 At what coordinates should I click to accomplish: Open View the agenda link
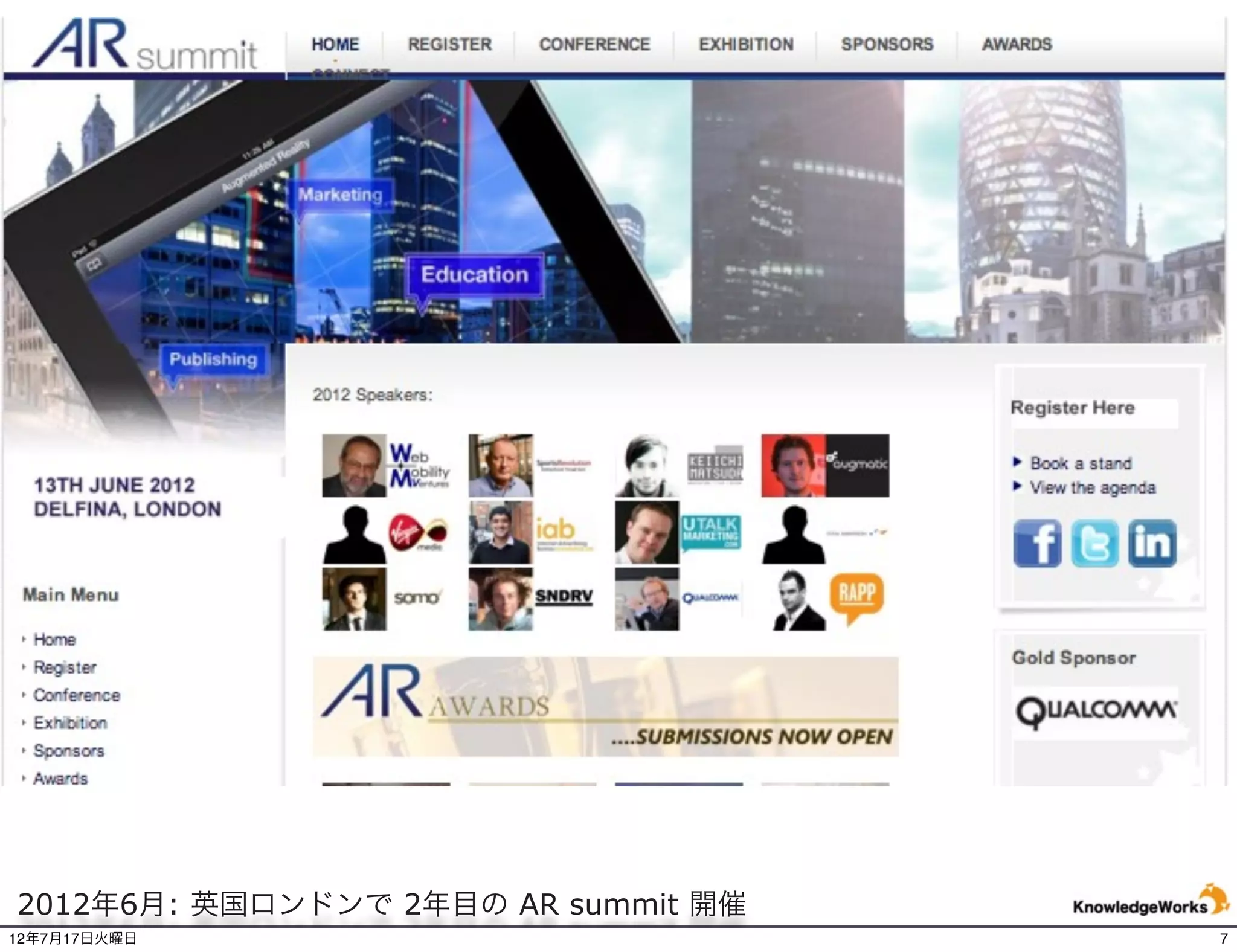(1092, 487)
